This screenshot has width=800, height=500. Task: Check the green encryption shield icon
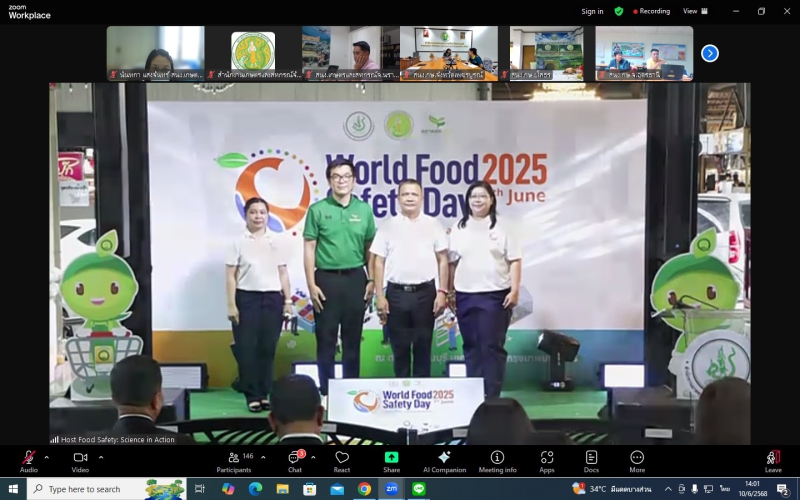(x=618, y=11)
